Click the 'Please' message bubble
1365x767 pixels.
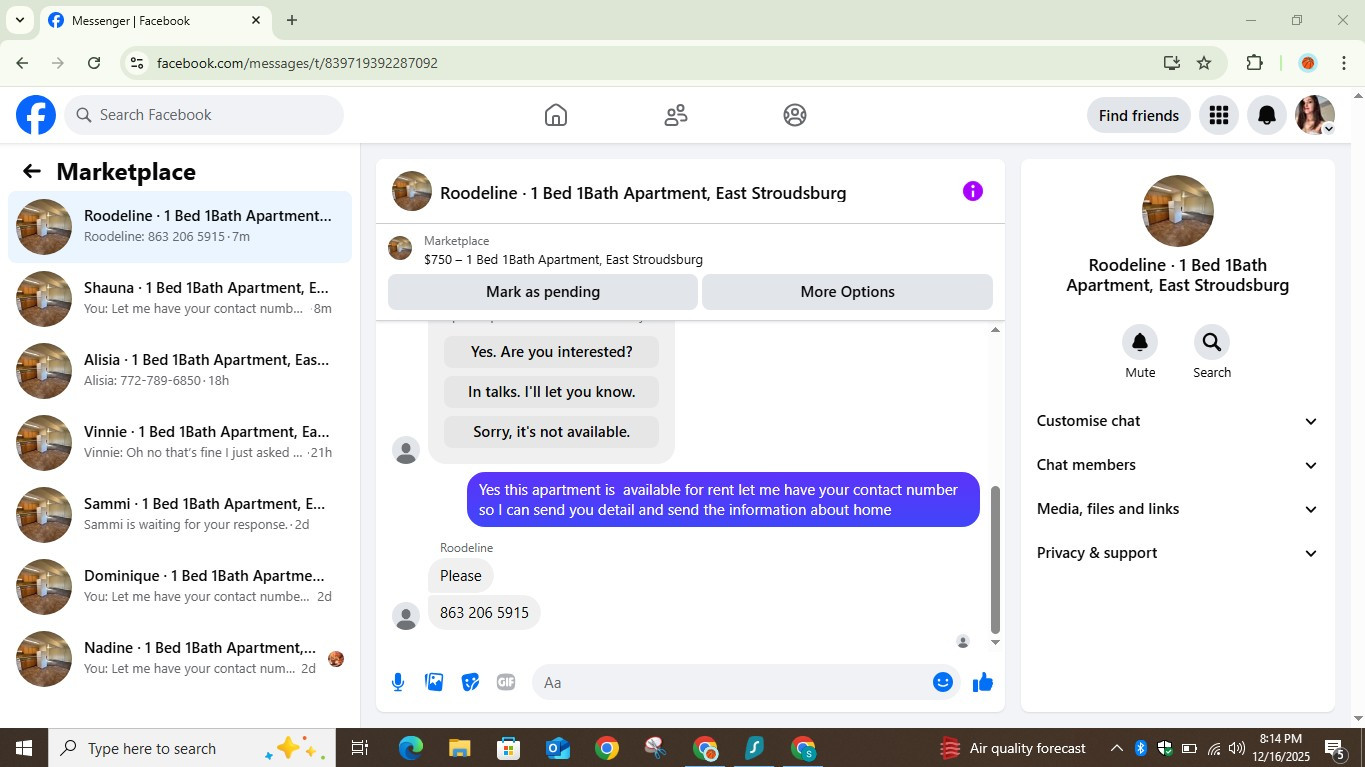point(461,575)
